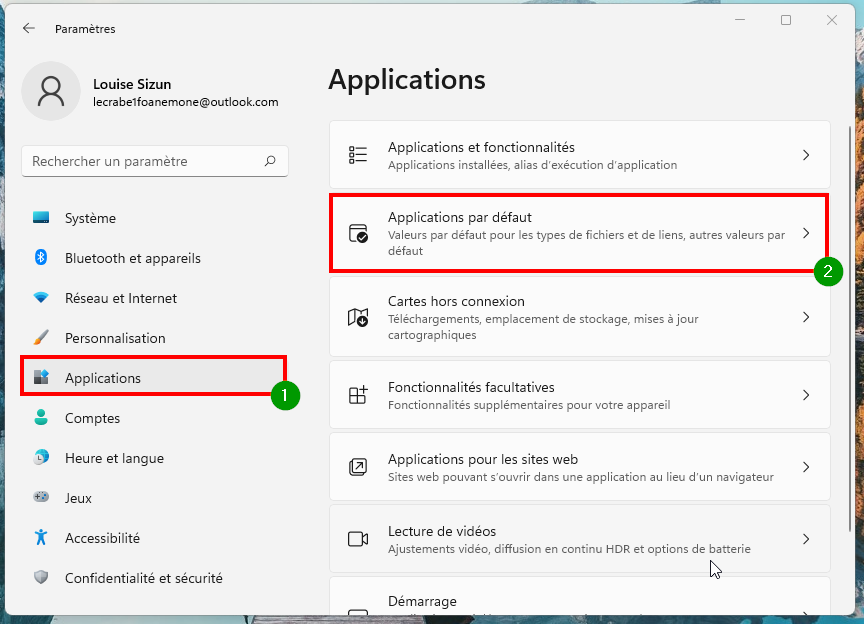Open the Accessibilité category
This screenshot has width=864, height=624.
154,538
